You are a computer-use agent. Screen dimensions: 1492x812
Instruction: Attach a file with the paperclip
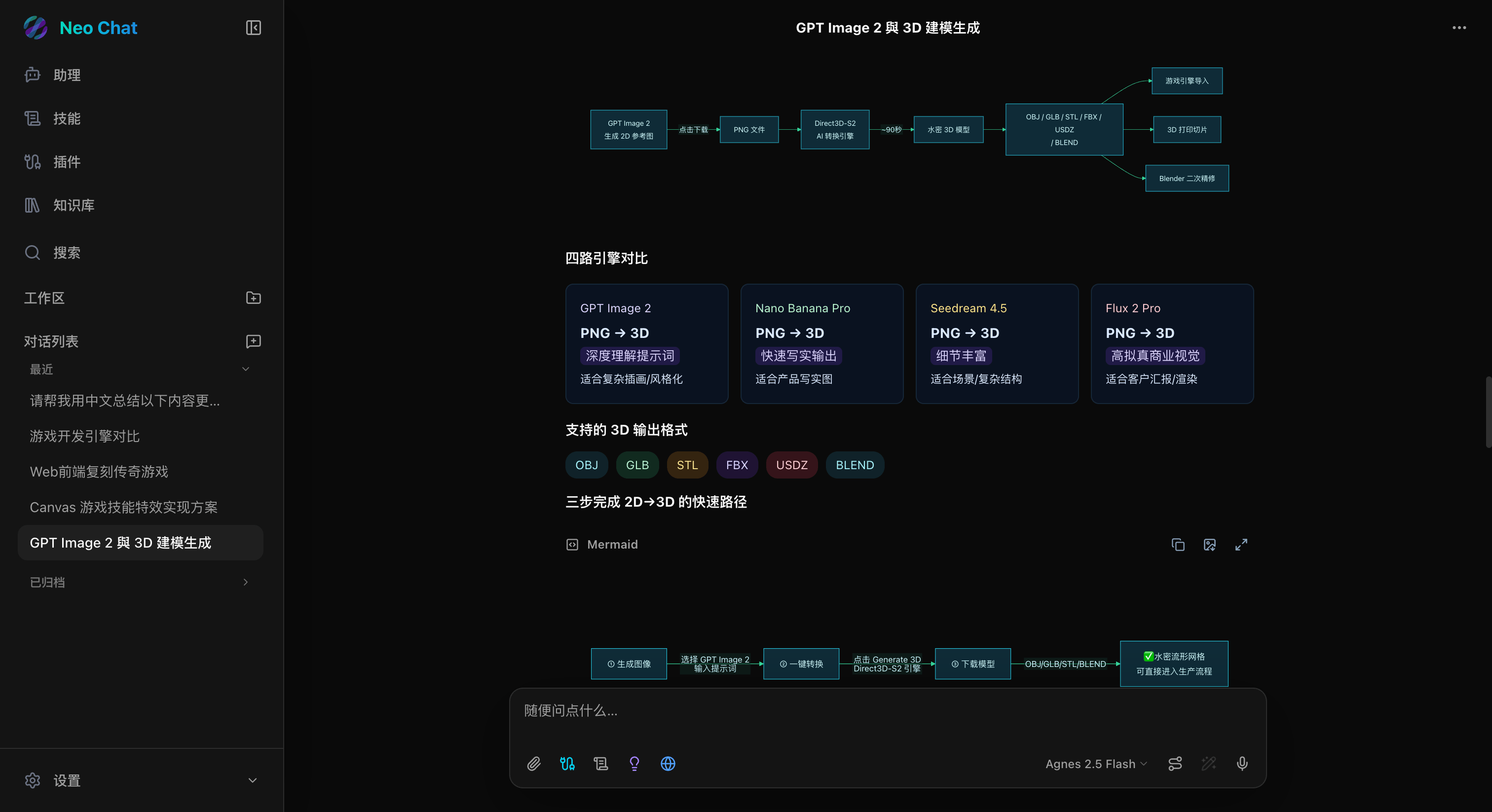(533, 763)
